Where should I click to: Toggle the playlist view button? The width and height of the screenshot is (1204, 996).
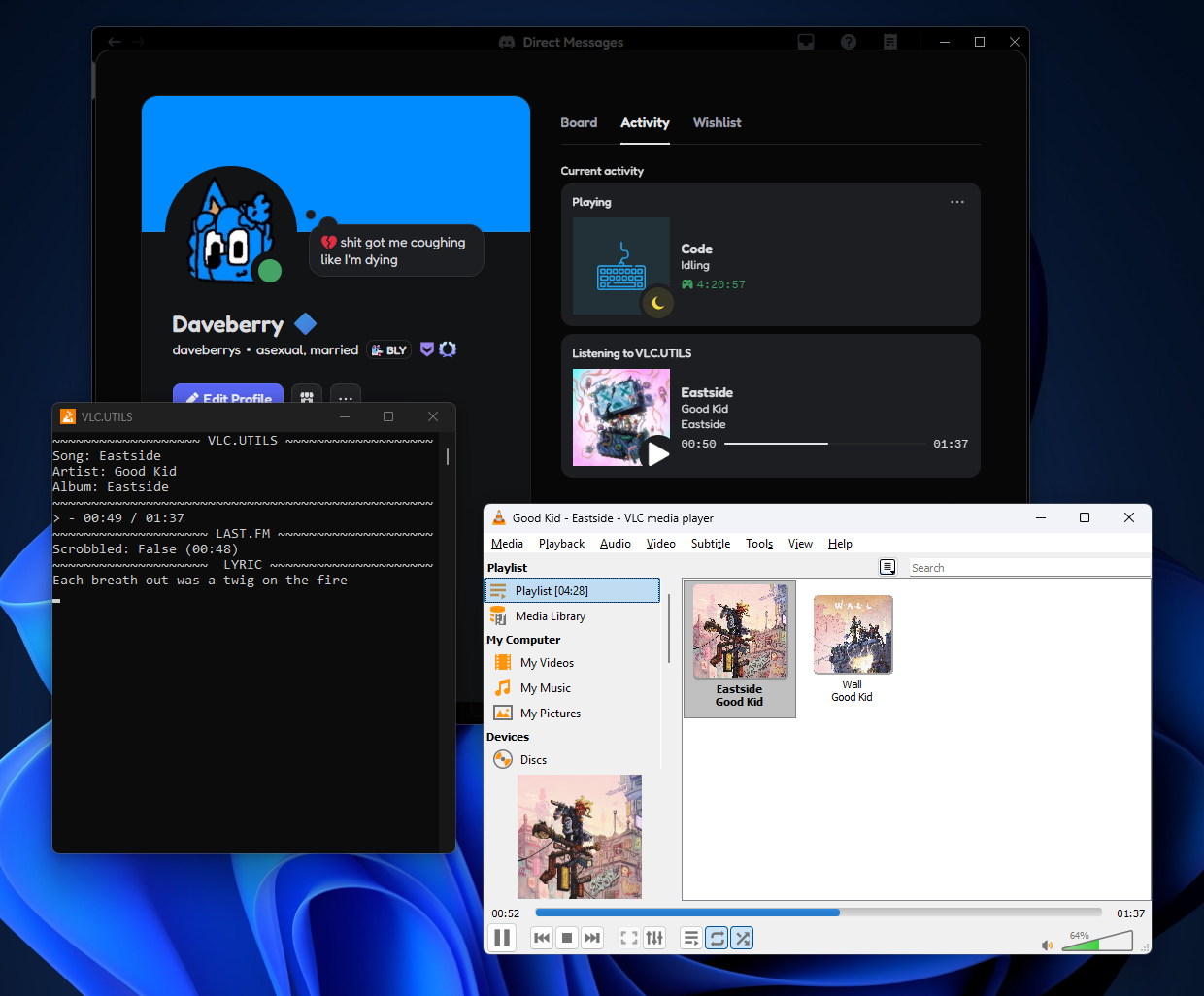click(691, 938)
